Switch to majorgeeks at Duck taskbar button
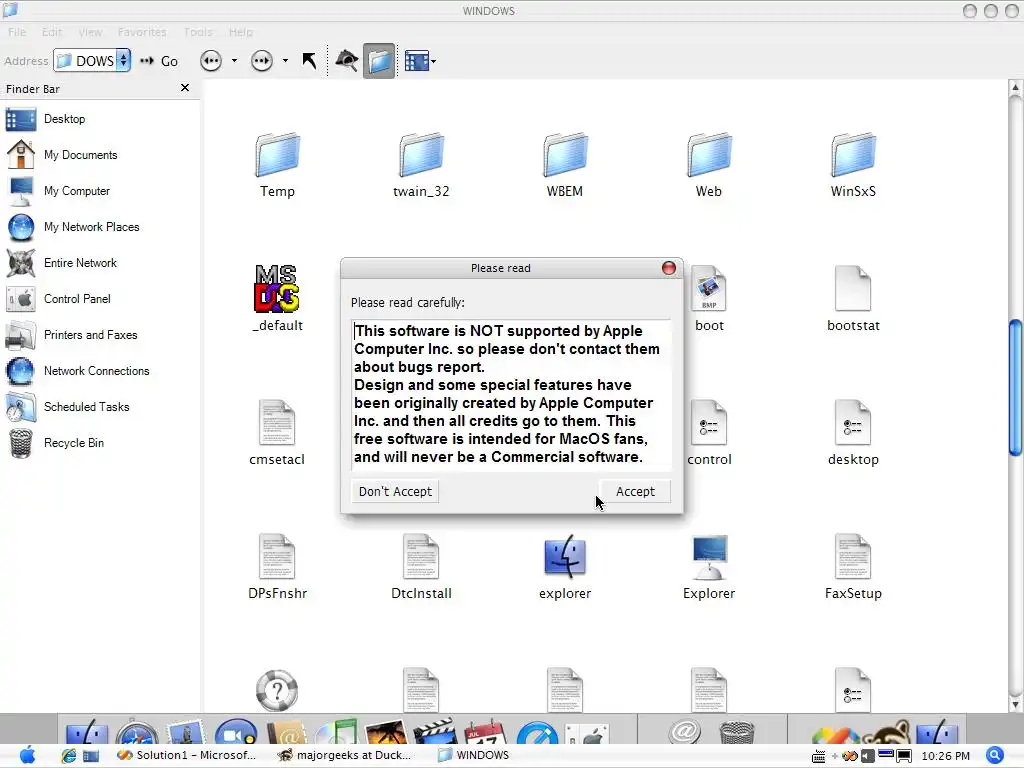Viewport: 1024px width, 768px height. click(345, 755)
